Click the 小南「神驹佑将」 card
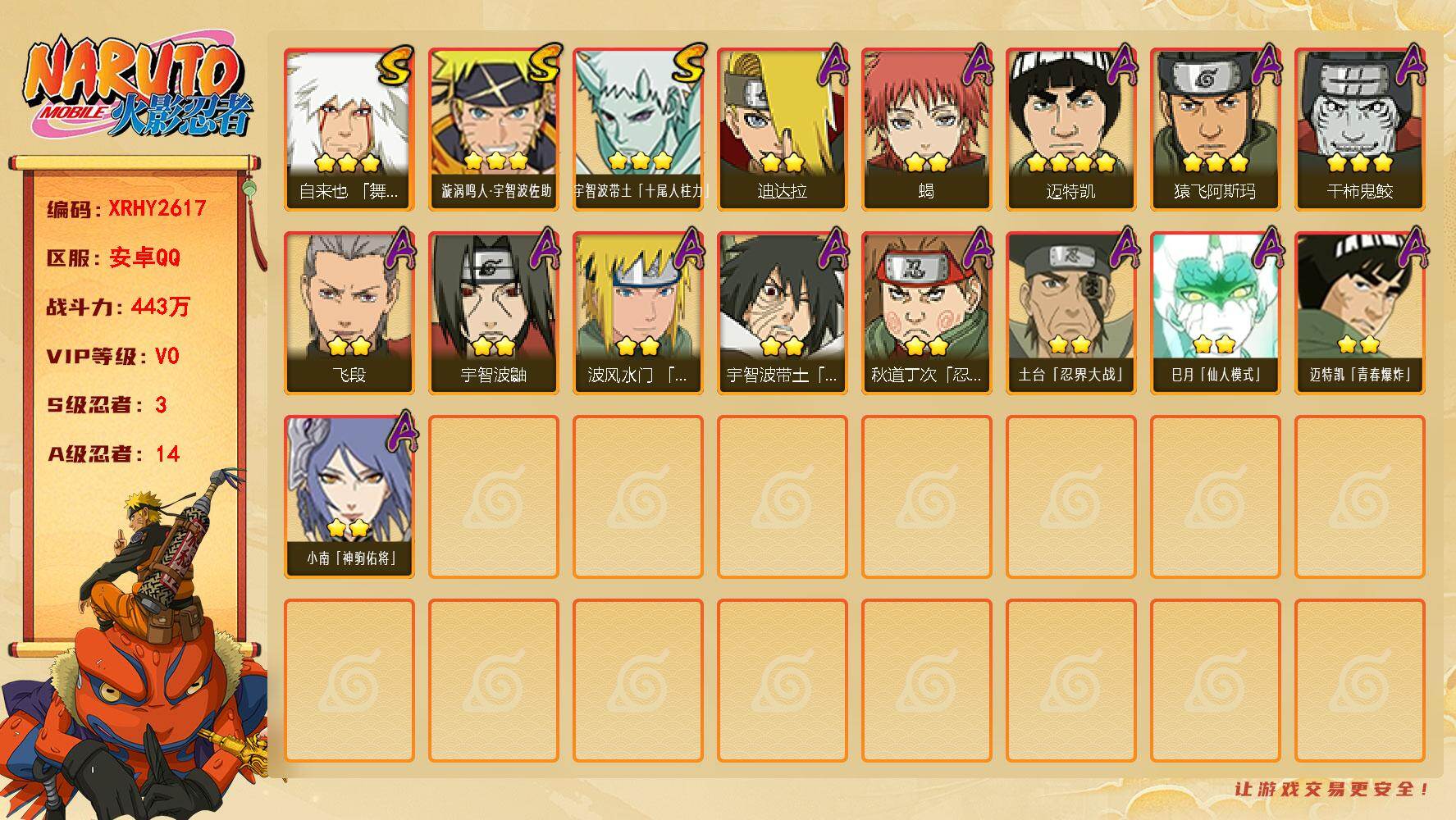1456x820 pixels. [349, 497]
